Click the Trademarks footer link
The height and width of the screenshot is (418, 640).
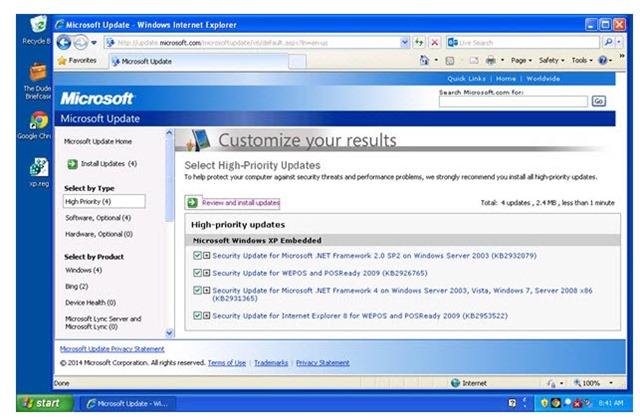(271, 363)
